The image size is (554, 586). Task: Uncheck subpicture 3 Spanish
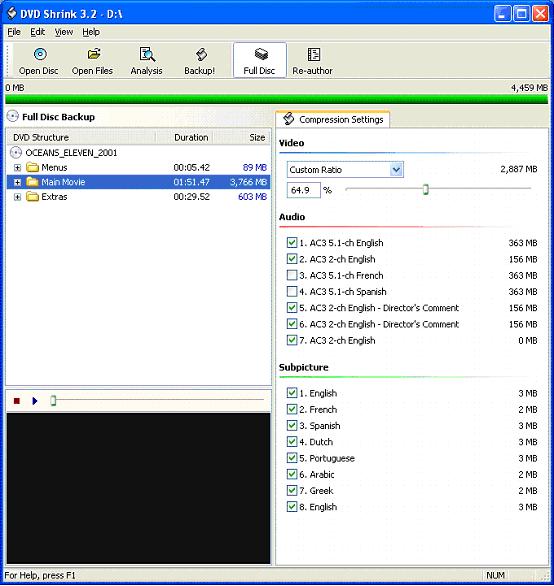click(x=292, y=426)
